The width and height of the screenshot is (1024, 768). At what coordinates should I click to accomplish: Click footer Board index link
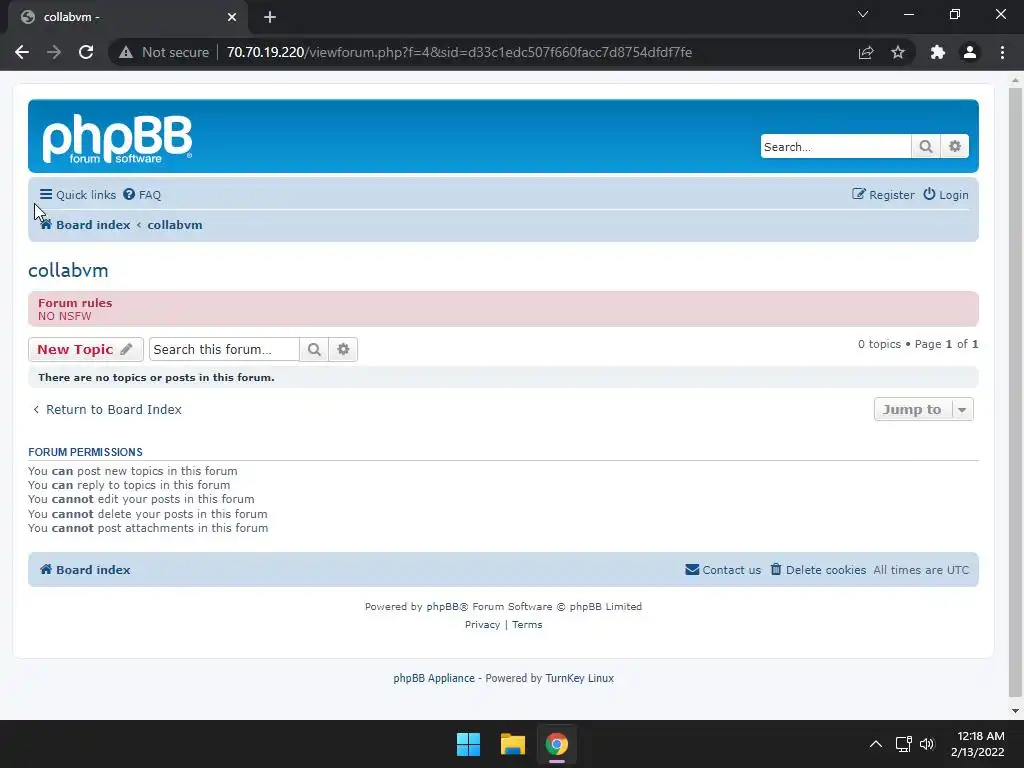(x=86, y=569)
